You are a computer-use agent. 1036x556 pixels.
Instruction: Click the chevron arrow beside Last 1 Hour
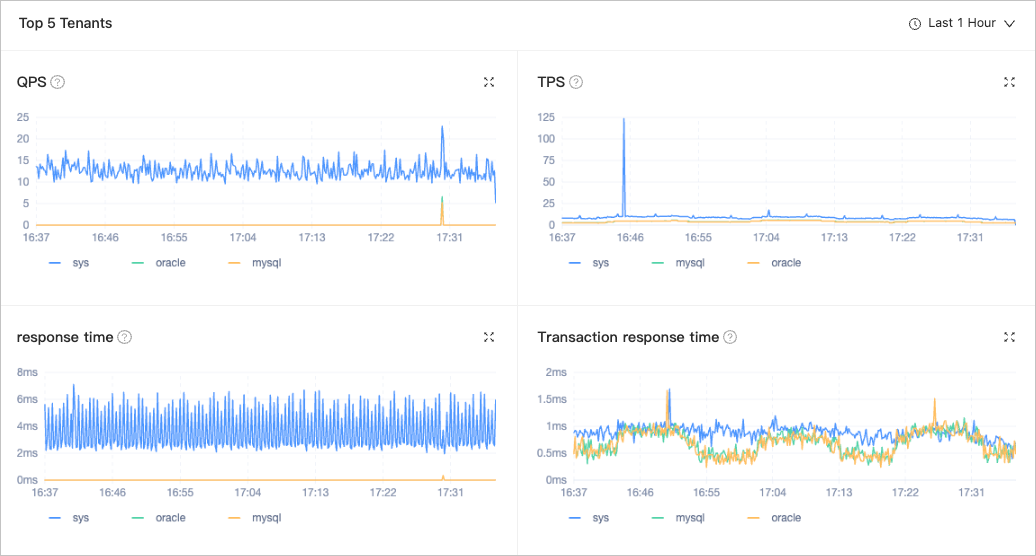pos(1009,24)
